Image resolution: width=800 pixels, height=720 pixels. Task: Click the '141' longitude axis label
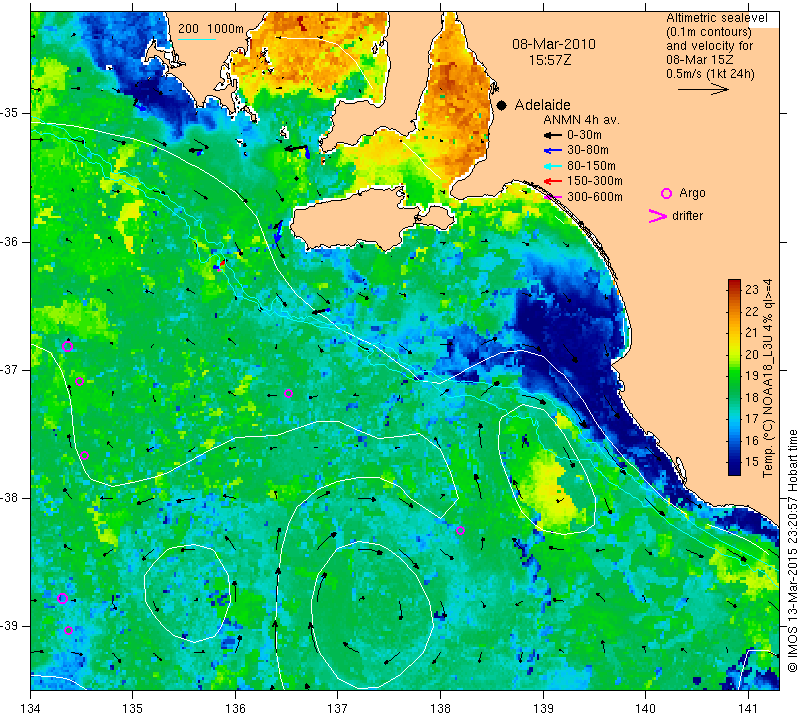(x=748, y=708)
